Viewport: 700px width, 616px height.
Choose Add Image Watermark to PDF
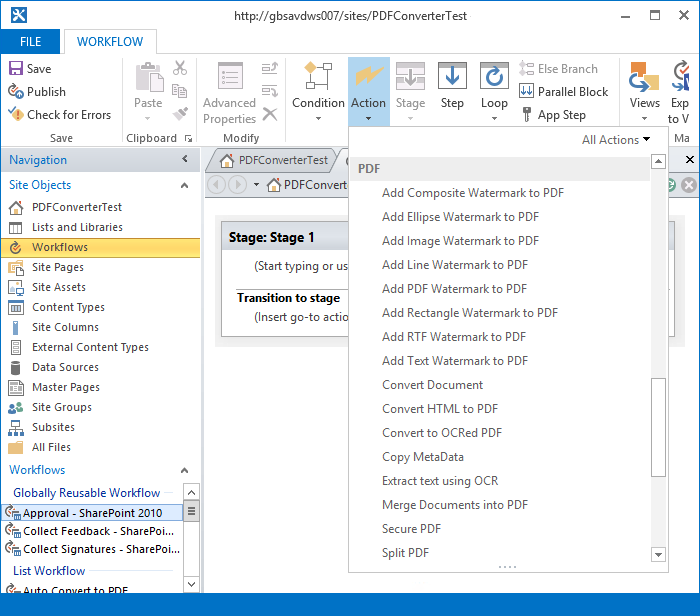460,241
